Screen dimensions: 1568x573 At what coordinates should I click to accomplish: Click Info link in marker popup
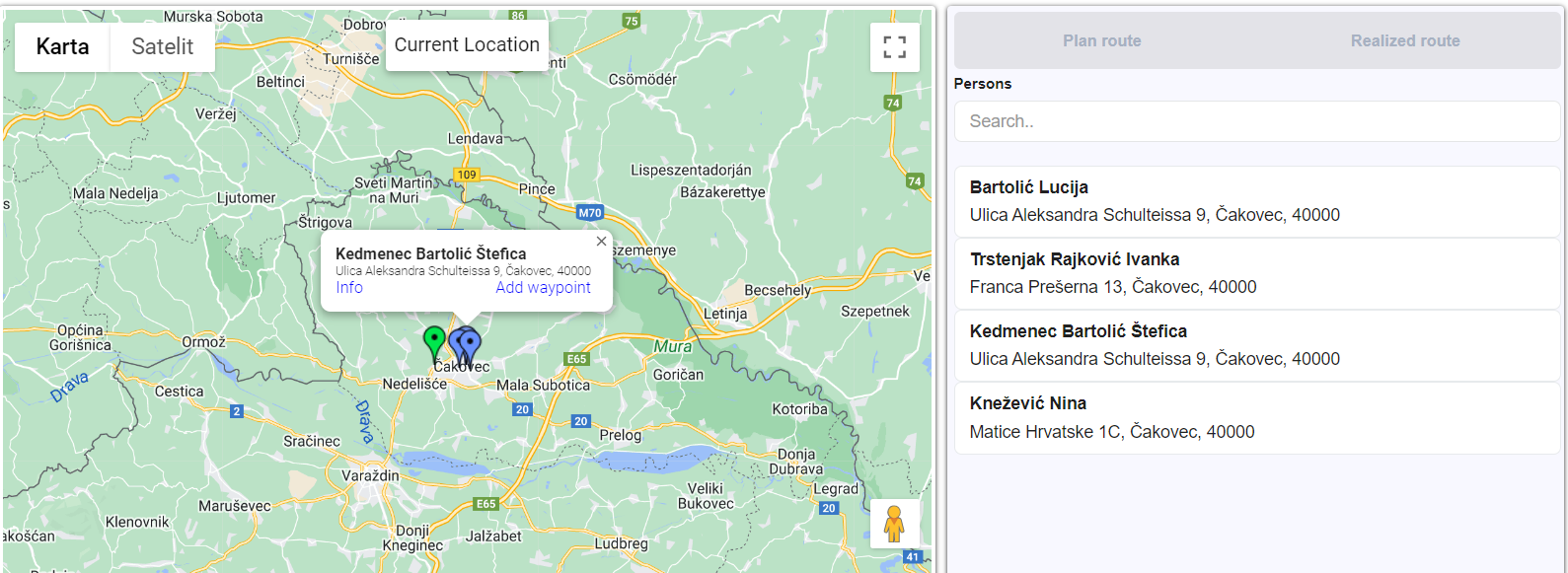(x=349, y=288)
